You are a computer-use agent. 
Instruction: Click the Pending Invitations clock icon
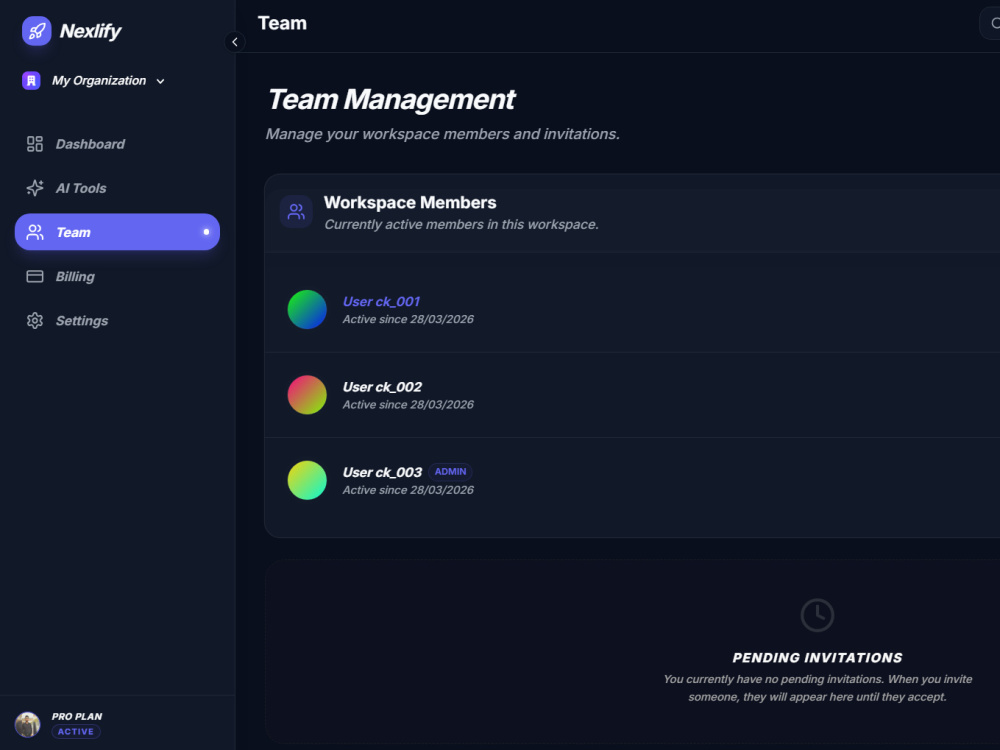point(817,615)
